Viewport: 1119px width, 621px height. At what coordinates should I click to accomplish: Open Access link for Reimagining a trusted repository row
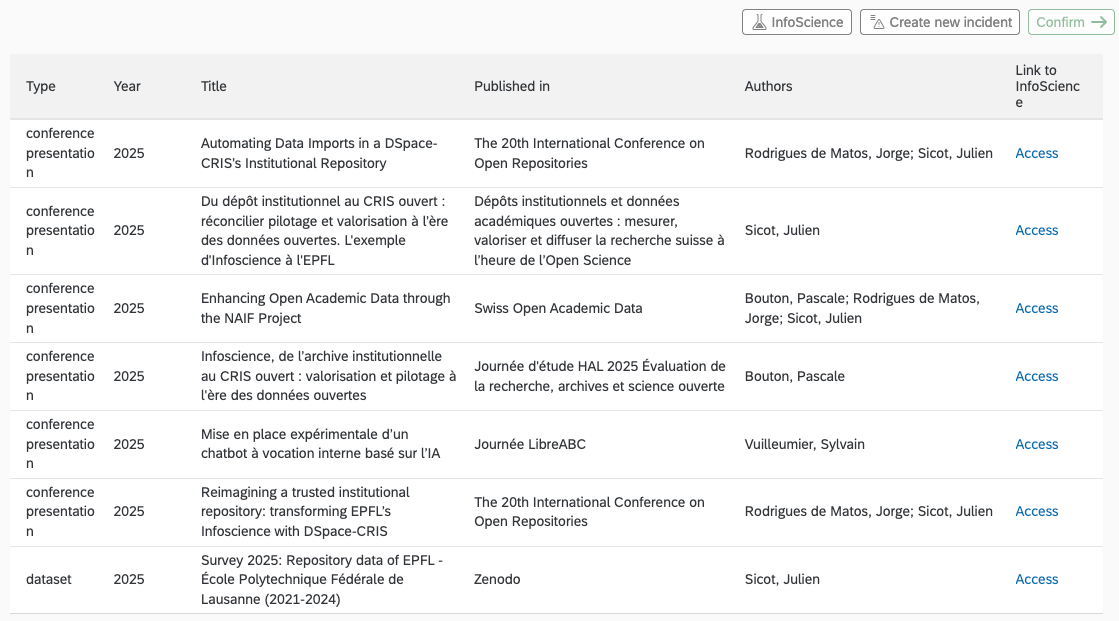click(1036, 511)
